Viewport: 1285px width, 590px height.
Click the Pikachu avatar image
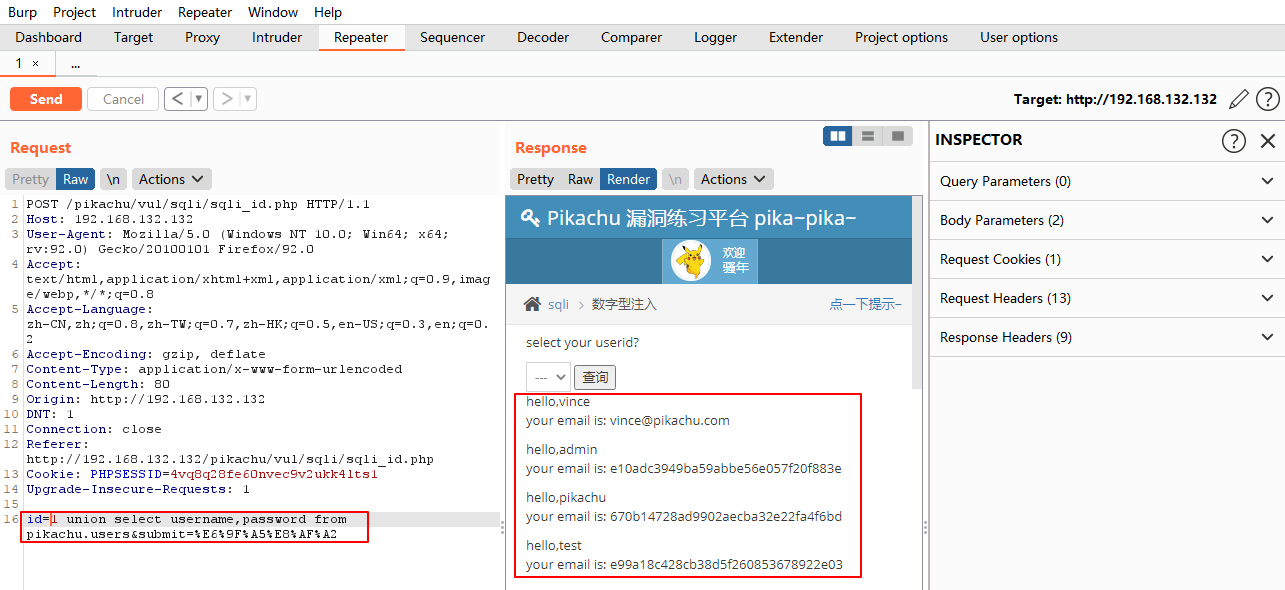coord(689,261)
